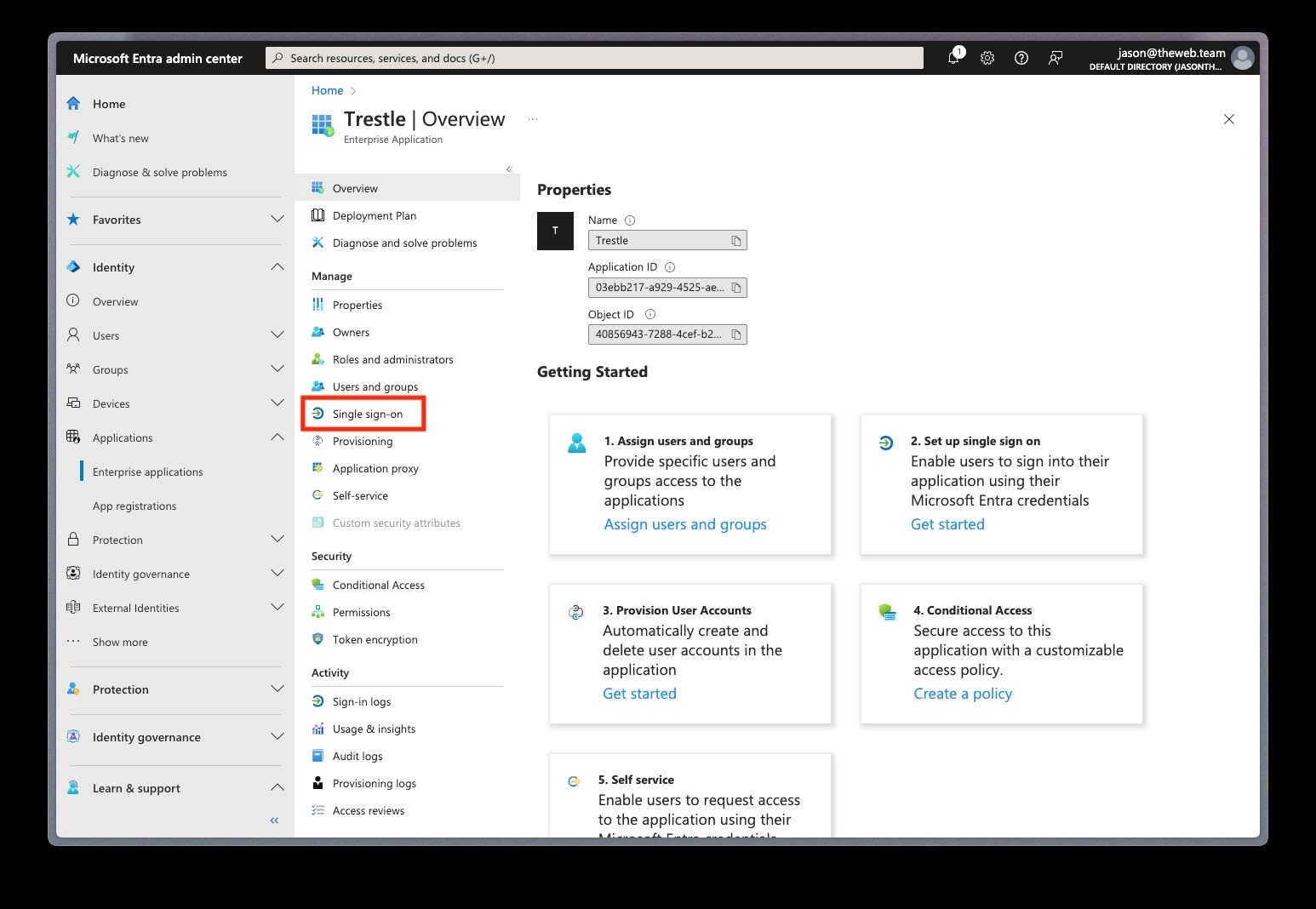Viewport: 1316px width, 909px height.
Task: Open the help question mark icon
Action: [1021, 58]
